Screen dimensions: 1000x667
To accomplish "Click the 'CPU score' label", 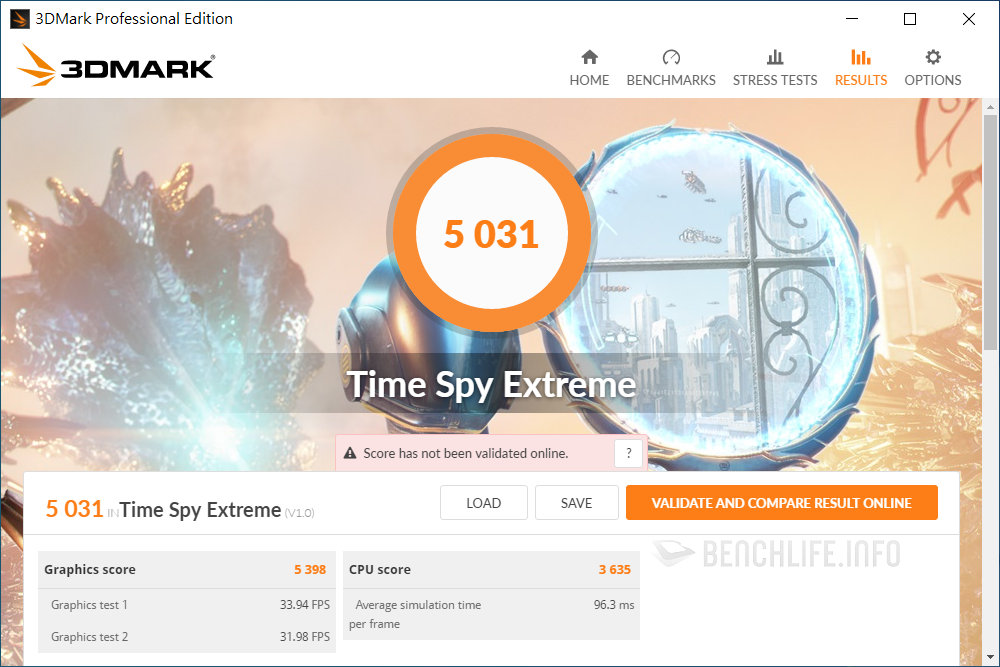I will 379,569.
